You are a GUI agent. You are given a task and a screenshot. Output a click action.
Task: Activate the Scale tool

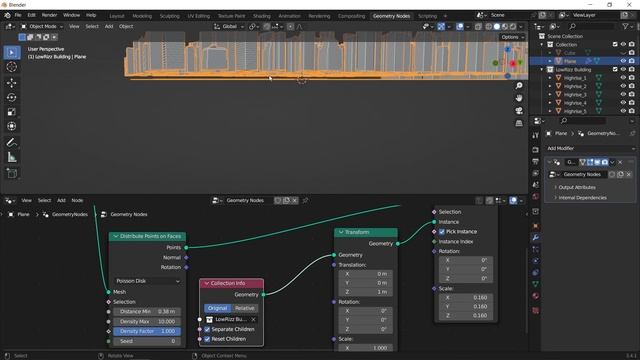tap(11, 112)
